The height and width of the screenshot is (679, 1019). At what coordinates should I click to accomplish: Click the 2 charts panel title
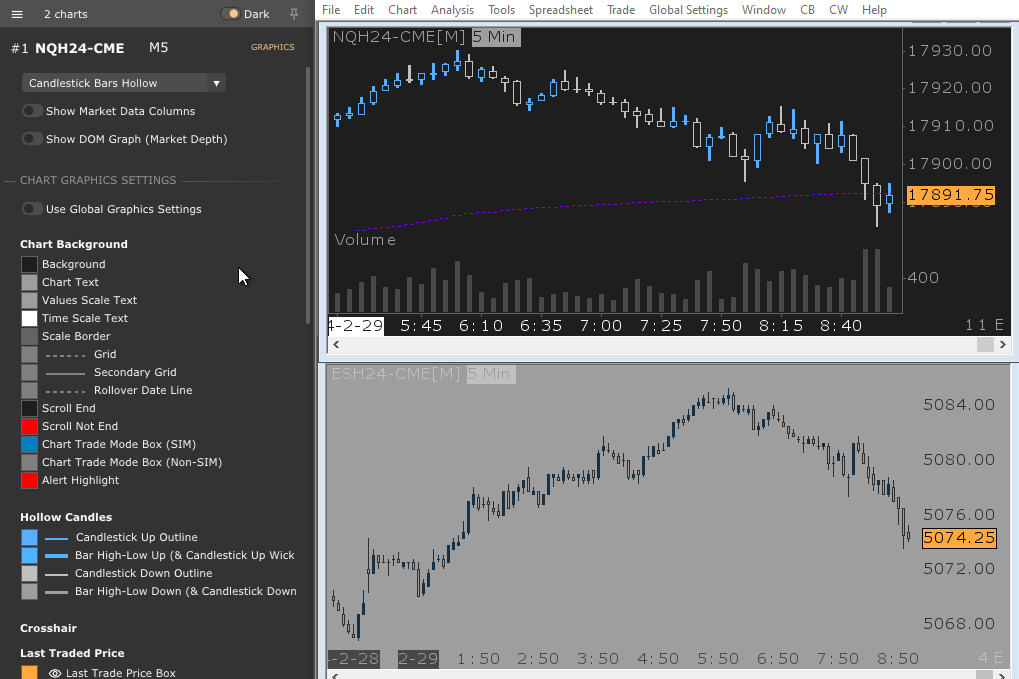(x=66, y=14)
